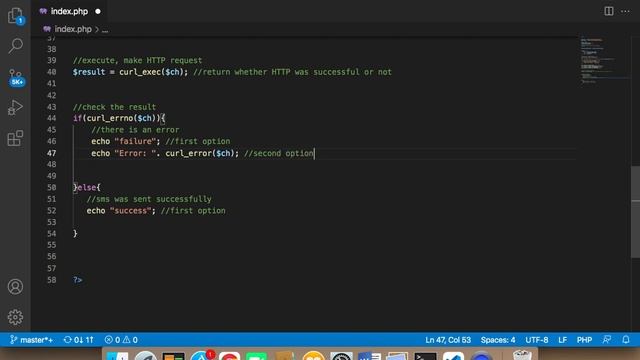Screen dimensions: 640x360
Task: Open Source Control view with 5K+ badge
Action: tap(16, 77)
